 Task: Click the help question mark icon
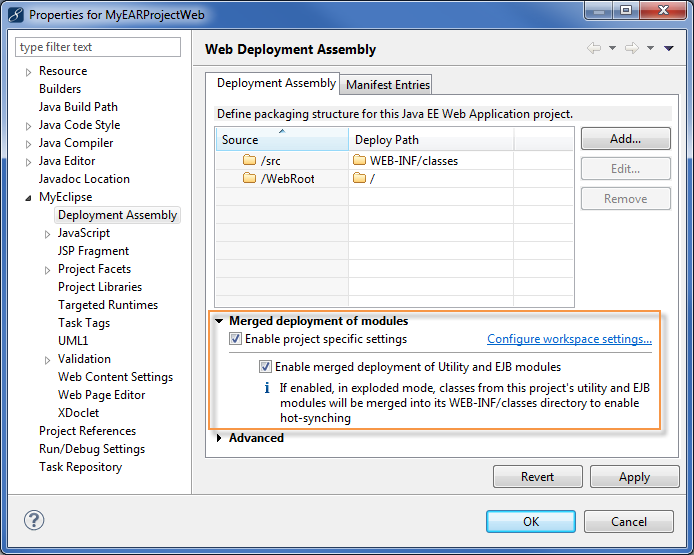coord(34,521)
